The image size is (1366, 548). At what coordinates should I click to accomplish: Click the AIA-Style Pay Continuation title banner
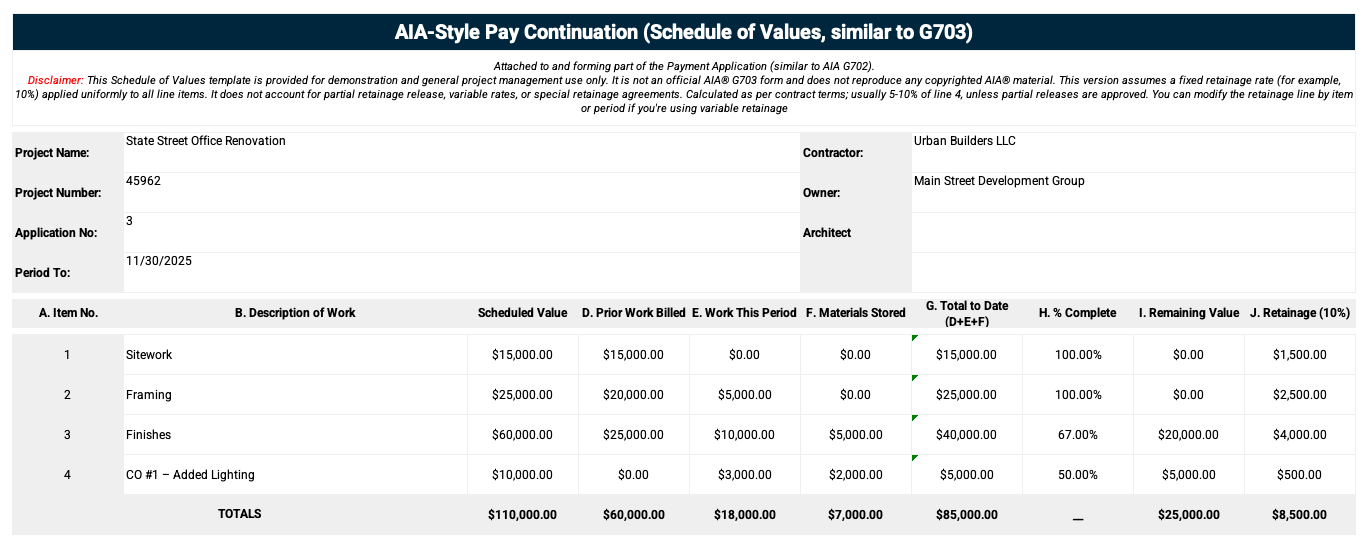click(684, 33)
